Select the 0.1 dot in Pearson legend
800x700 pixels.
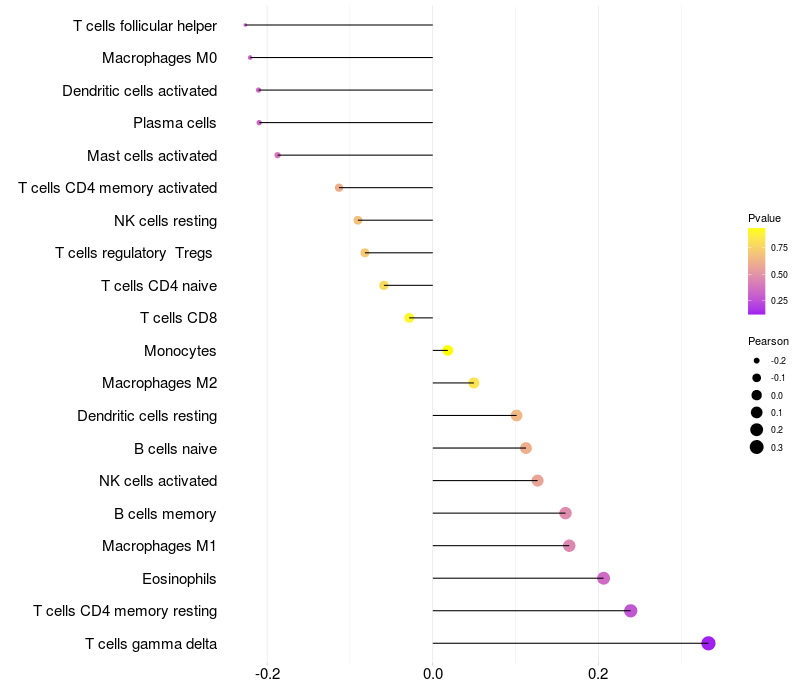point(757,412)
